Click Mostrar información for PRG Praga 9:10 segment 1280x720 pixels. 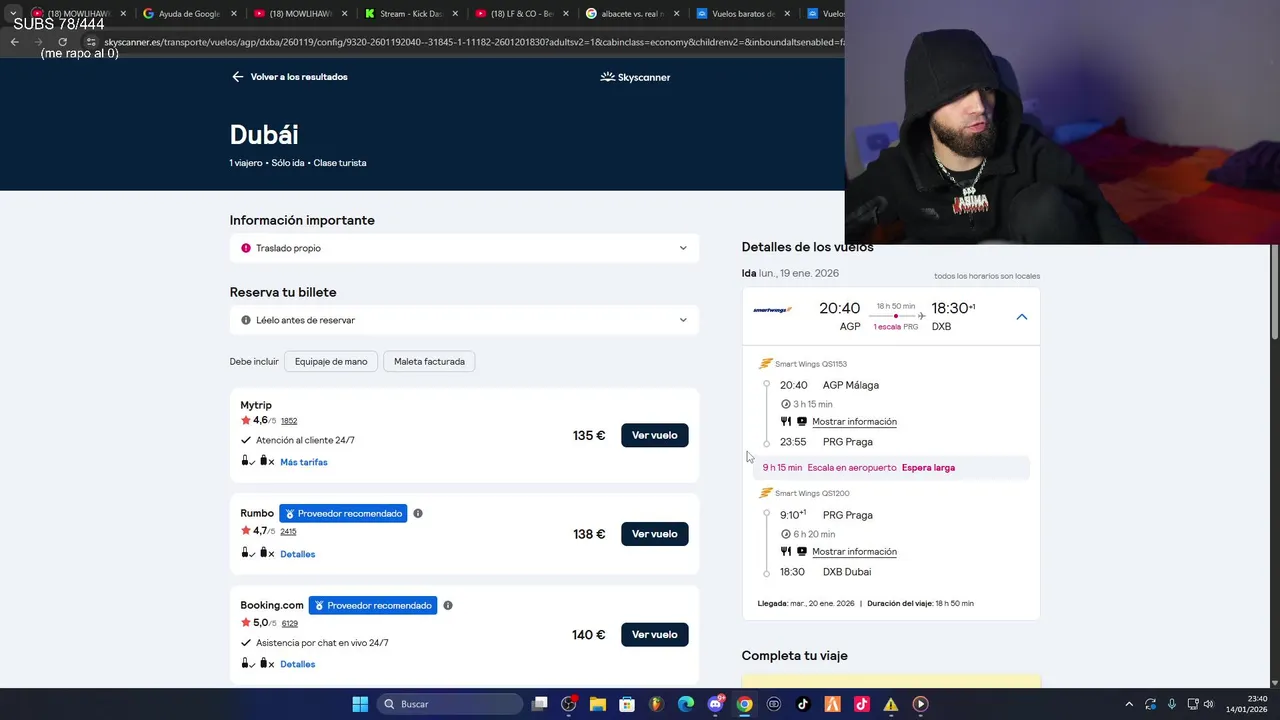pyautogui.click(x=854, y=551)
